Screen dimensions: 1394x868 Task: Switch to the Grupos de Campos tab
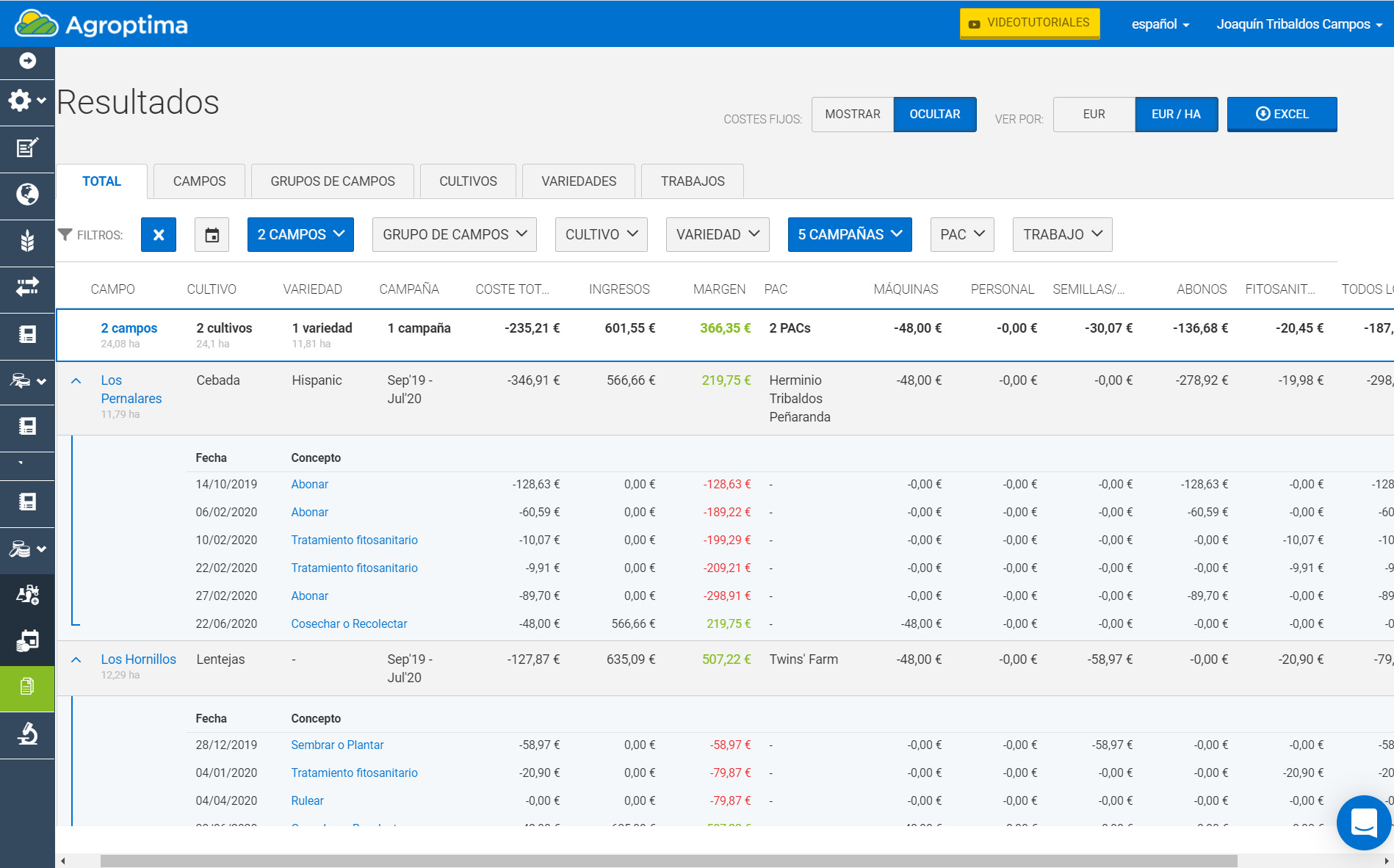coord(332,181)
